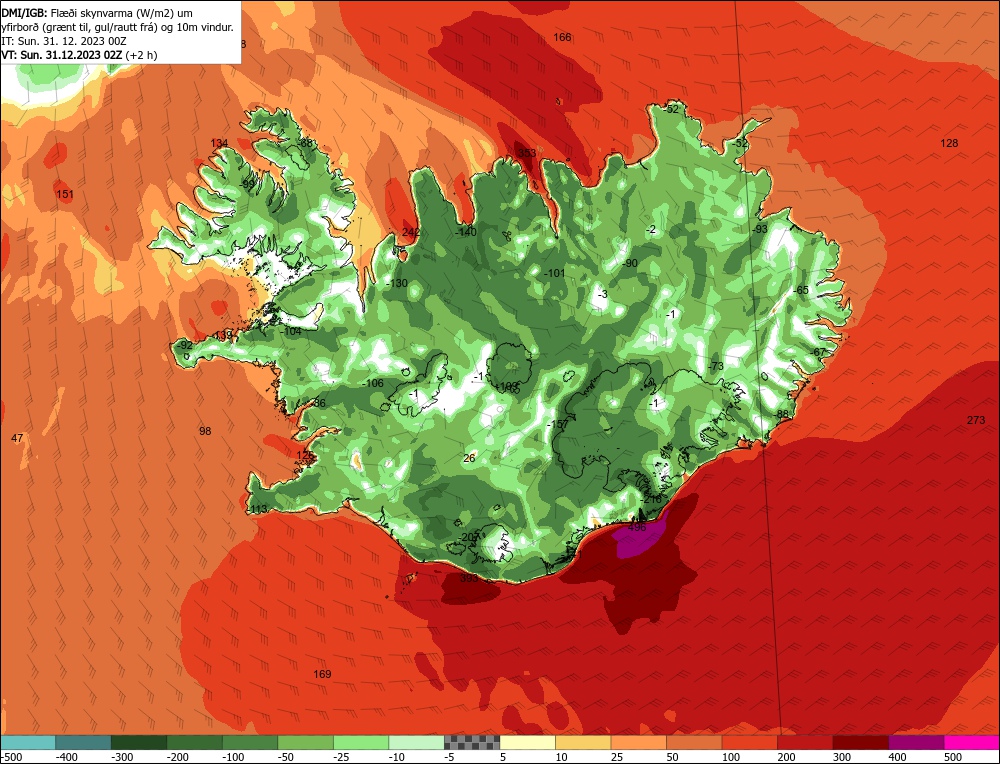Click the 134 value near the Westfjords
The image size is (1000, 764).
(219, 143)
